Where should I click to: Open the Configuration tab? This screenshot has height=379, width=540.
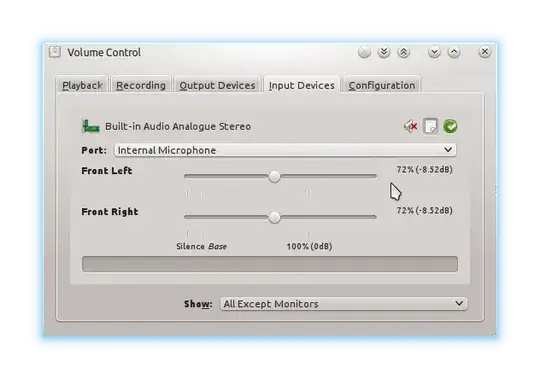tap(382, 85)
